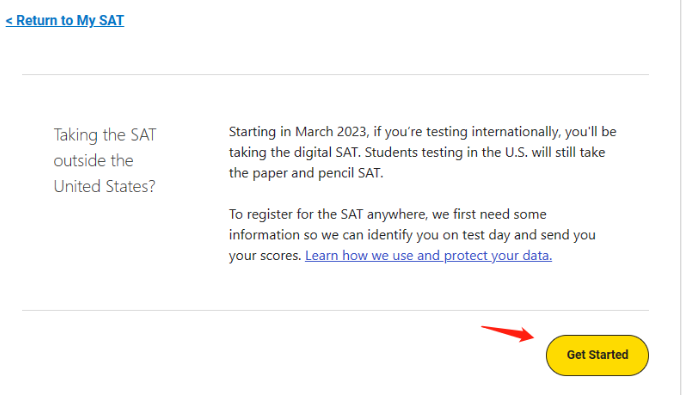Image resolution: width=682 pixels, height=395 pixels.
Task: Click the heading line 'United States?'
Action: [x=104, y=186]
